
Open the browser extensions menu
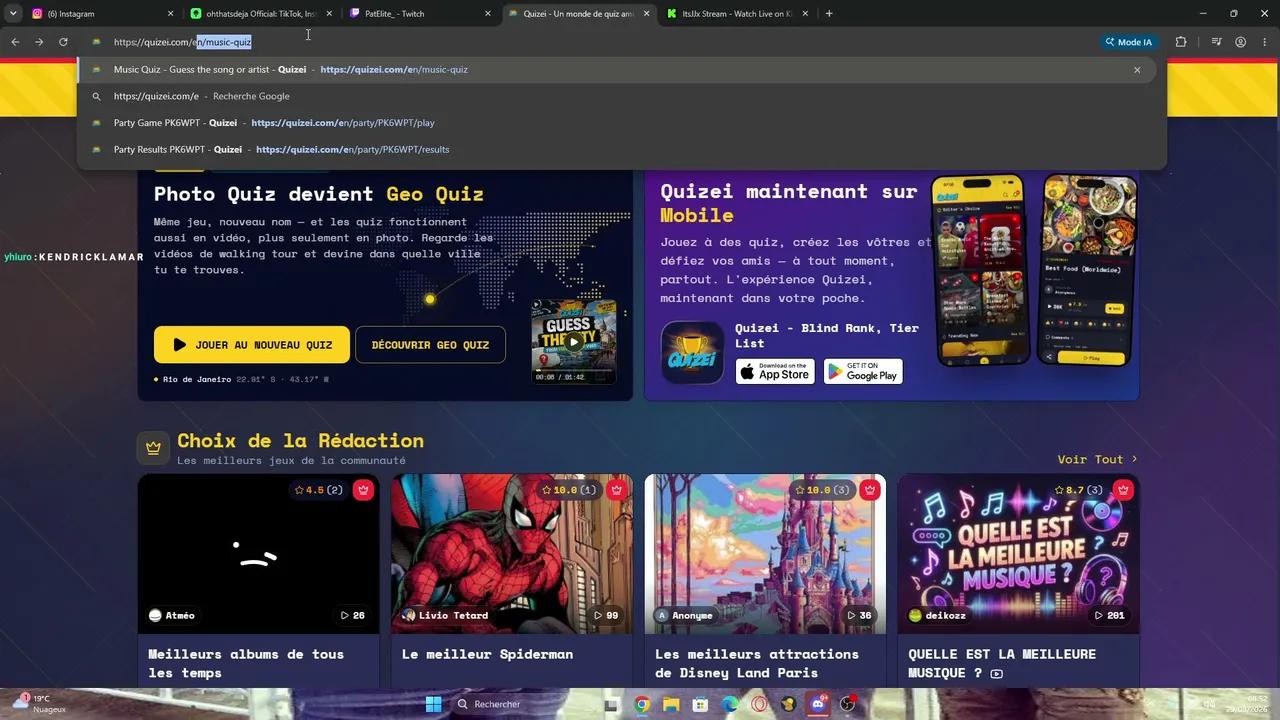point(1181,42)
